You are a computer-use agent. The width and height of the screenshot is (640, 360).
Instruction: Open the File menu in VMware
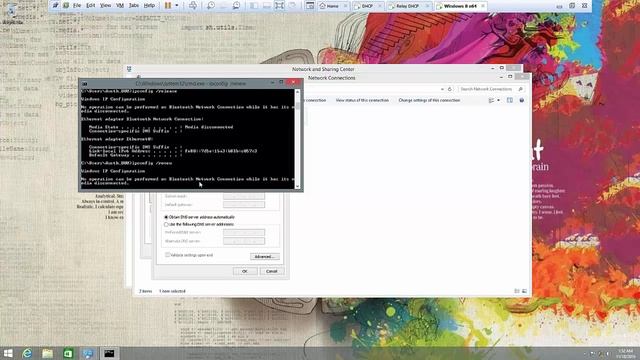click(77, 6)
